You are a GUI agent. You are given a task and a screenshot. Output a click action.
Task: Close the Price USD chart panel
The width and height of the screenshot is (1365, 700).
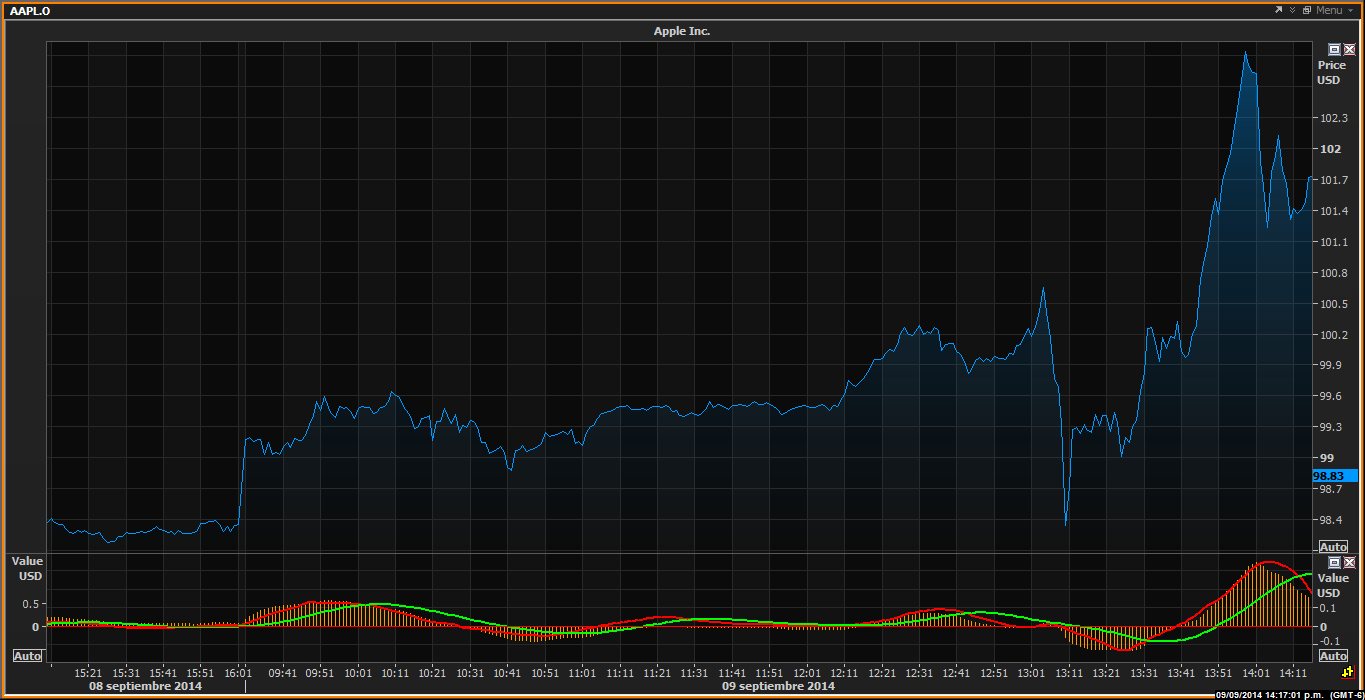tap(1349, 49)
